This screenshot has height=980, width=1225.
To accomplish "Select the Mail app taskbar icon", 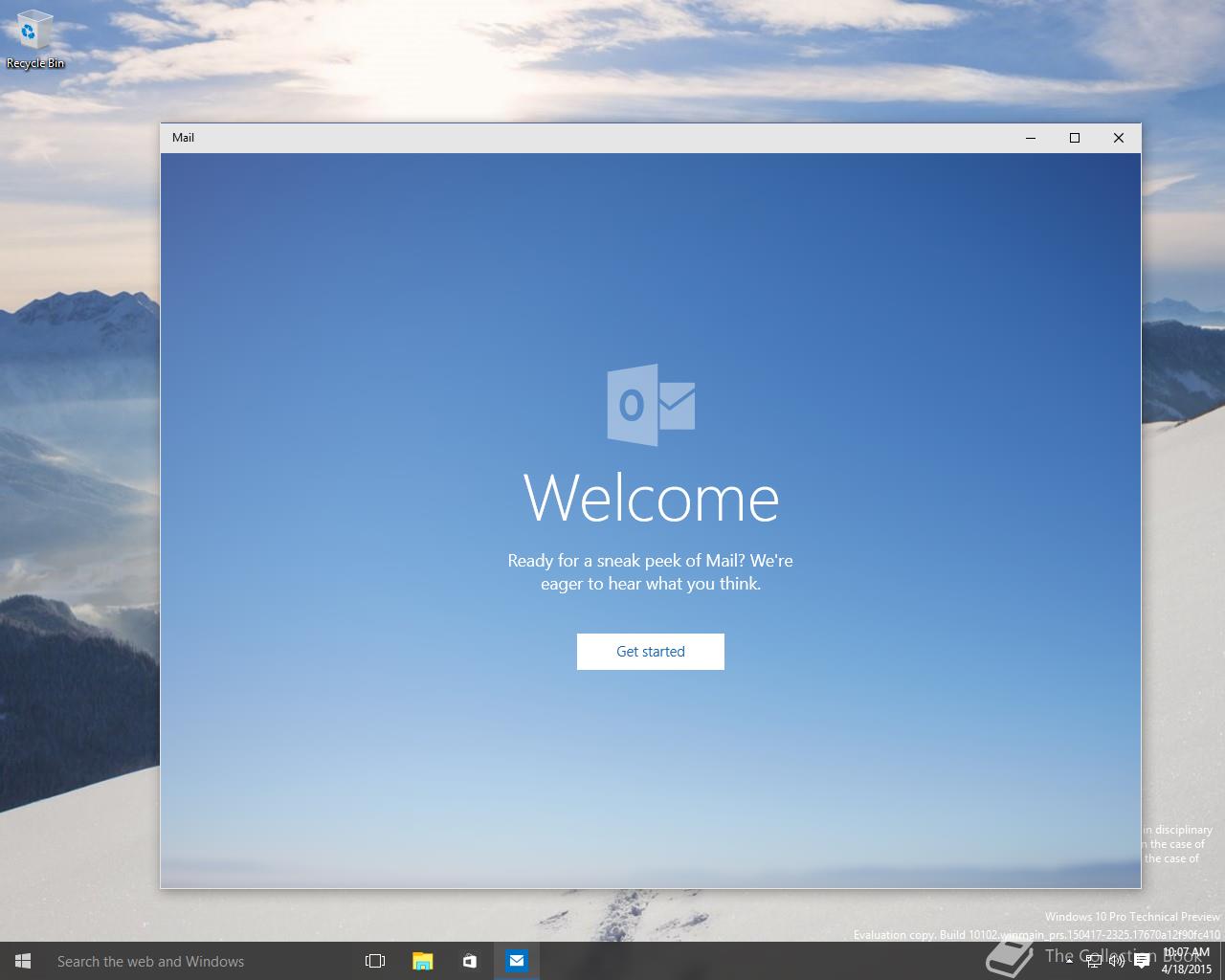I will tap(517, 961).
